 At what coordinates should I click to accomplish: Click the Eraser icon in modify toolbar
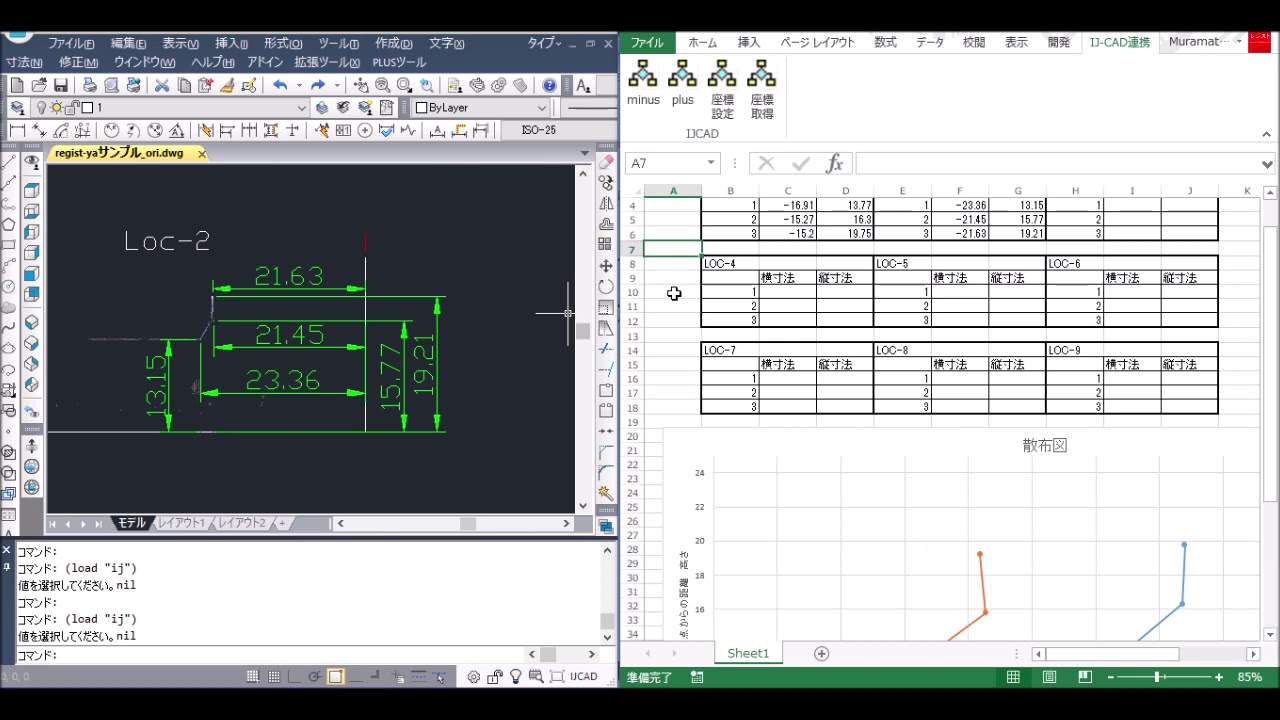[606, 162]
